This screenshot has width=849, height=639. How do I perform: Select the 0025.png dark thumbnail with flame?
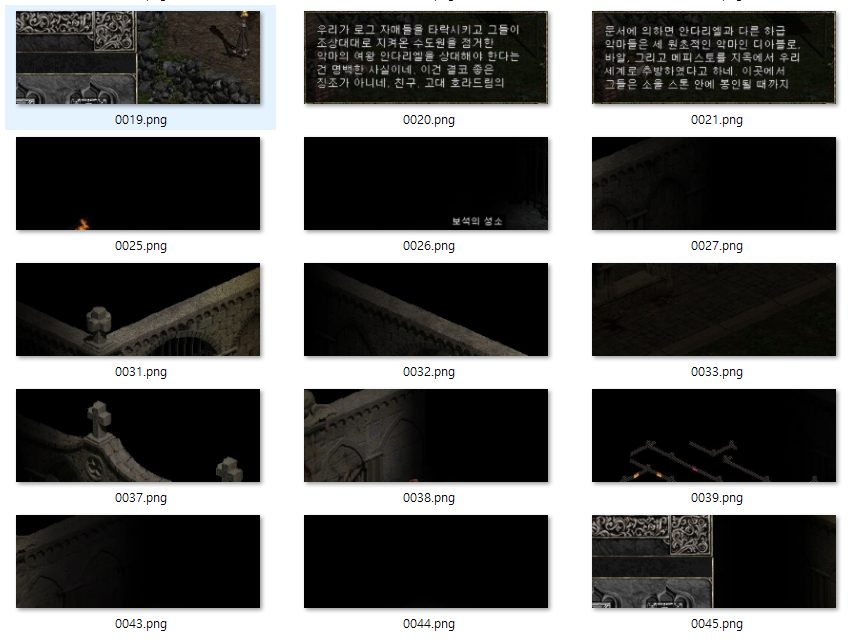[x=138, y=184]
